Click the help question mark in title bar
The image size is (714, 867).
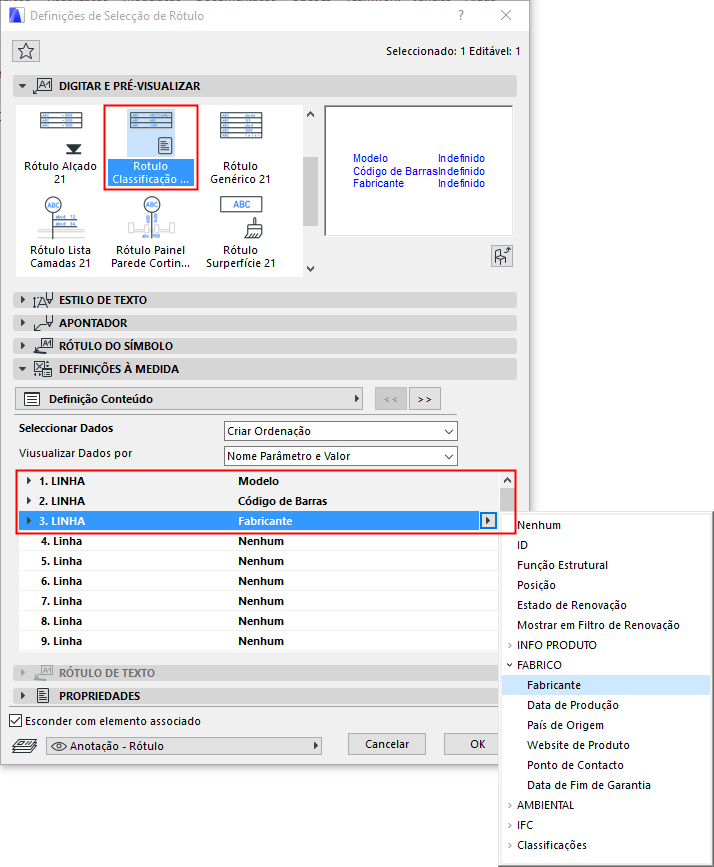[x=461, y=15]
